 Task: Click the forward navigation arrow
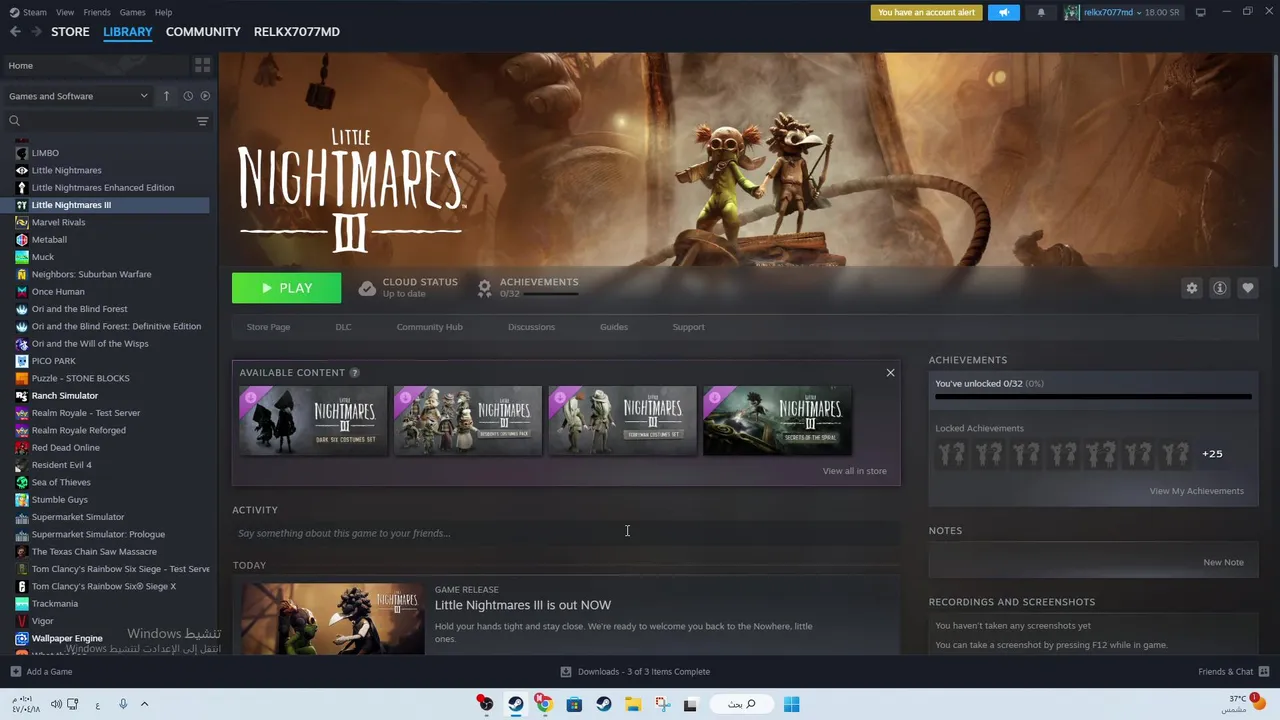(x=37, y=32)
